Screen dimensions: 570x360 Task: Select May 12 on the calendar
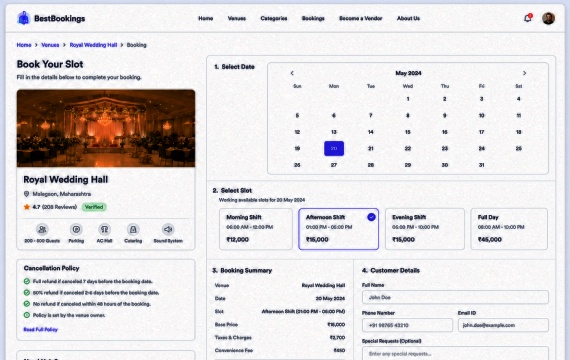coord(297,132)
